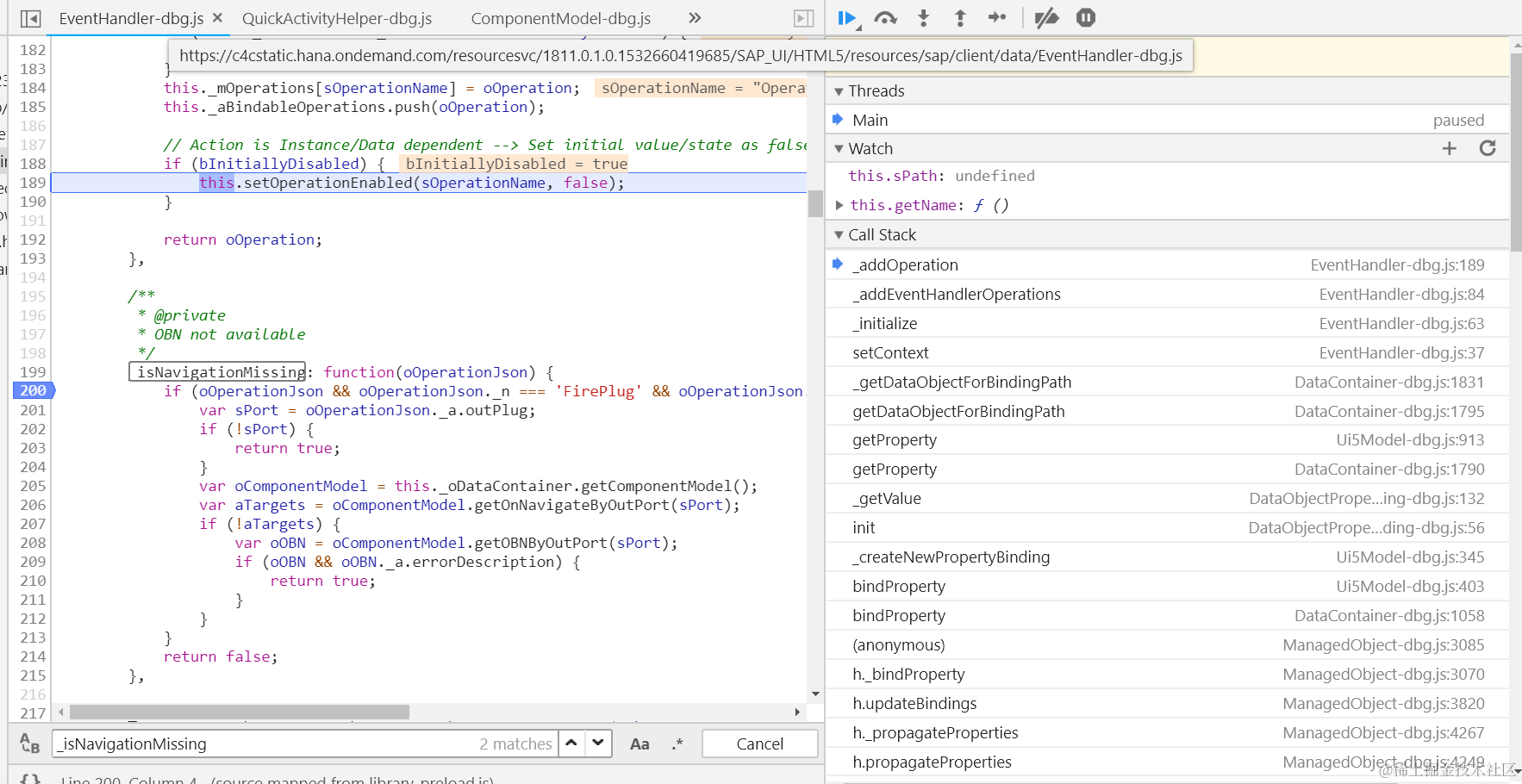Screen dimensions: 1522x784
Task: Toggle the find and replace mode
Action: [29, 743]
